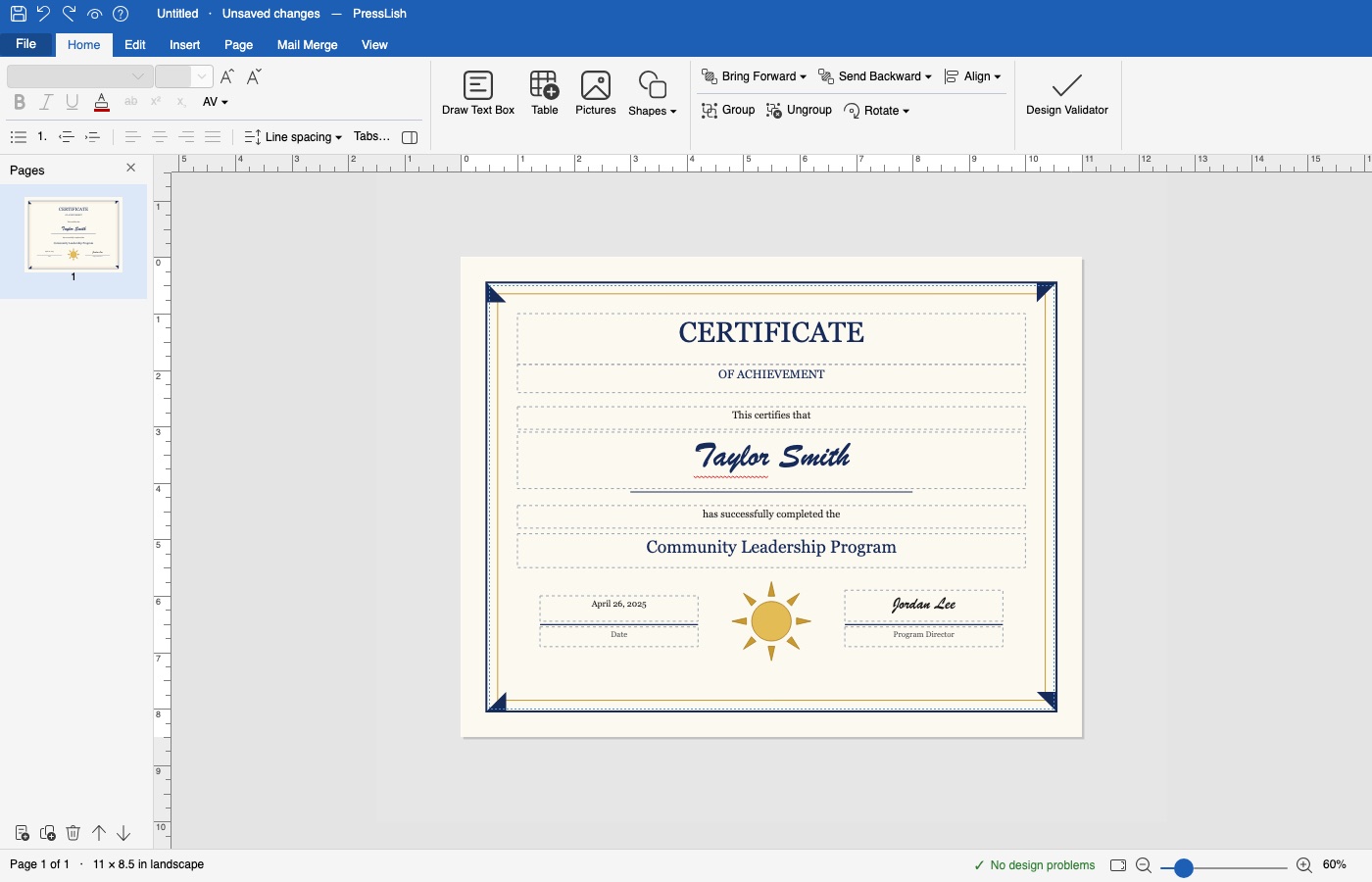This screenshot has width=1372, height=882.
Task: Insert Pictures into the page
Action: (596, 94)
